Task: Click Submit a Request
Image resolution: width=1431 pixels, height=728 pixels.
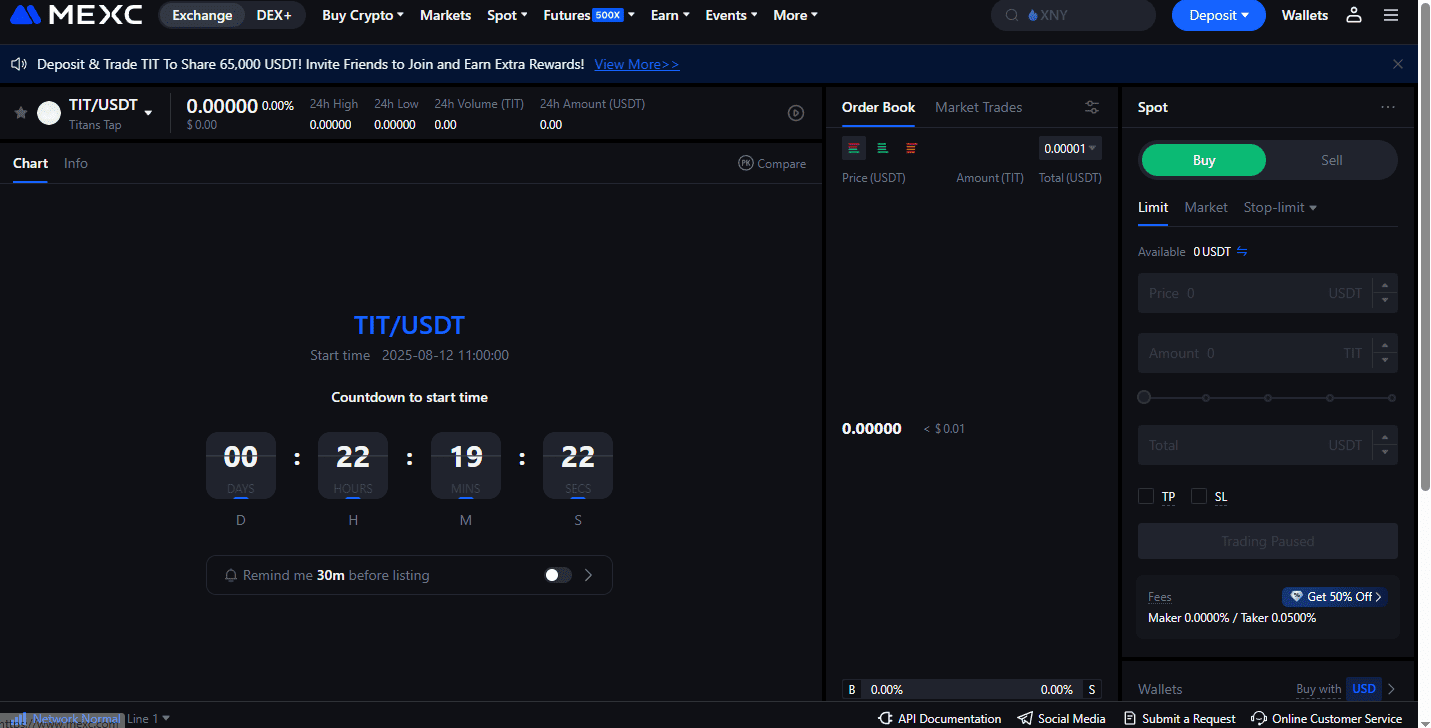Action: pos(1179,718)
